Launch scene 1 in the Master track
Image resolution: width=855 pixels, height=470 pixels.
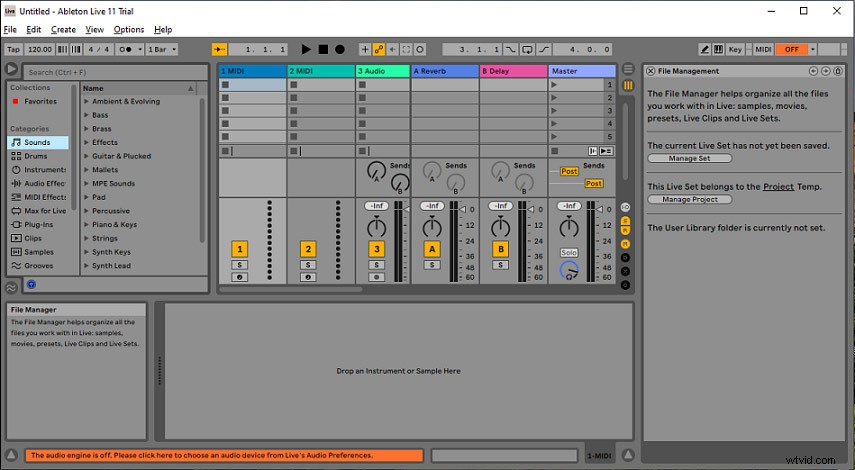pos(554,85)
